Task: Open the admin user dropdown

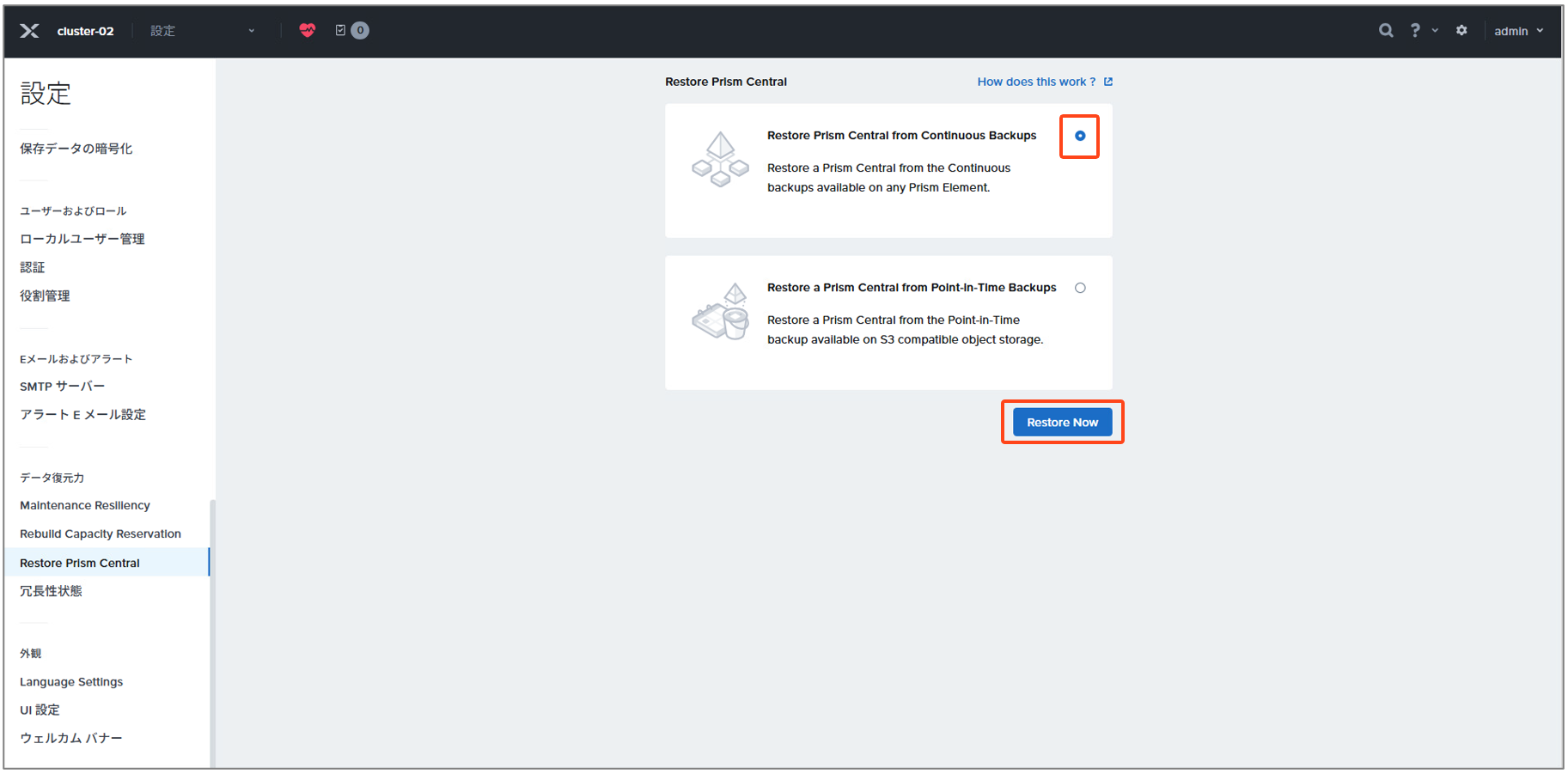Action: pos(1519,31)
